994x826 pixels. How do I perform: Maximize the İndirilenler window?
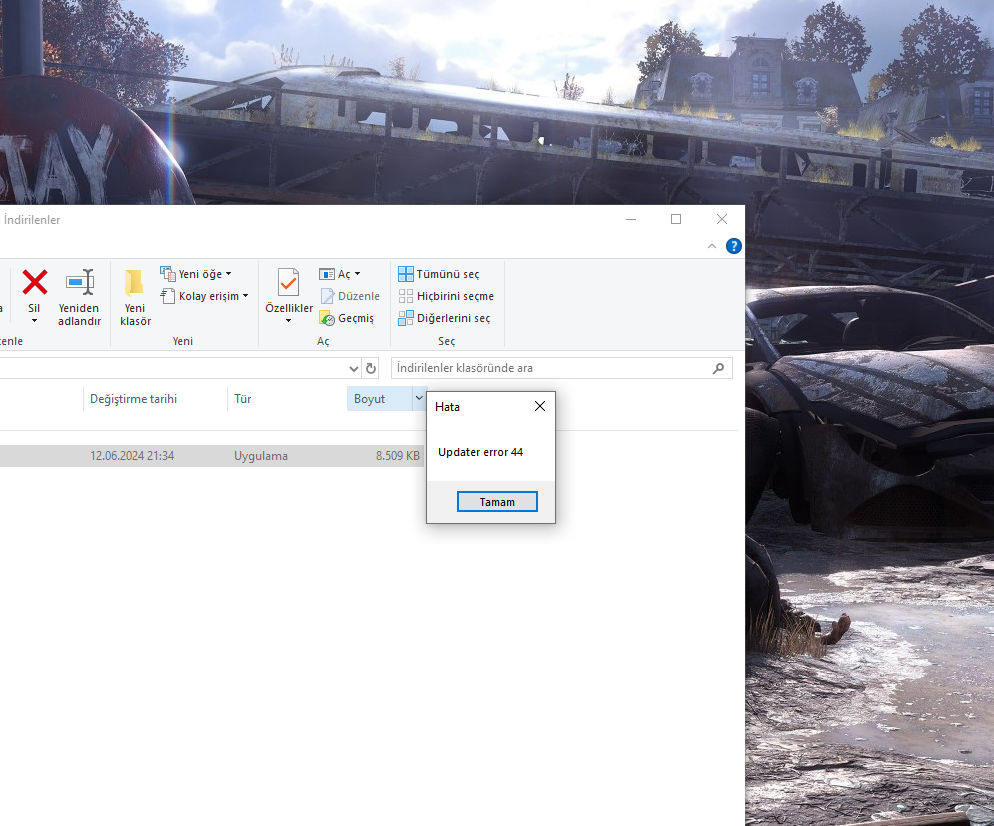pos(676,219)
